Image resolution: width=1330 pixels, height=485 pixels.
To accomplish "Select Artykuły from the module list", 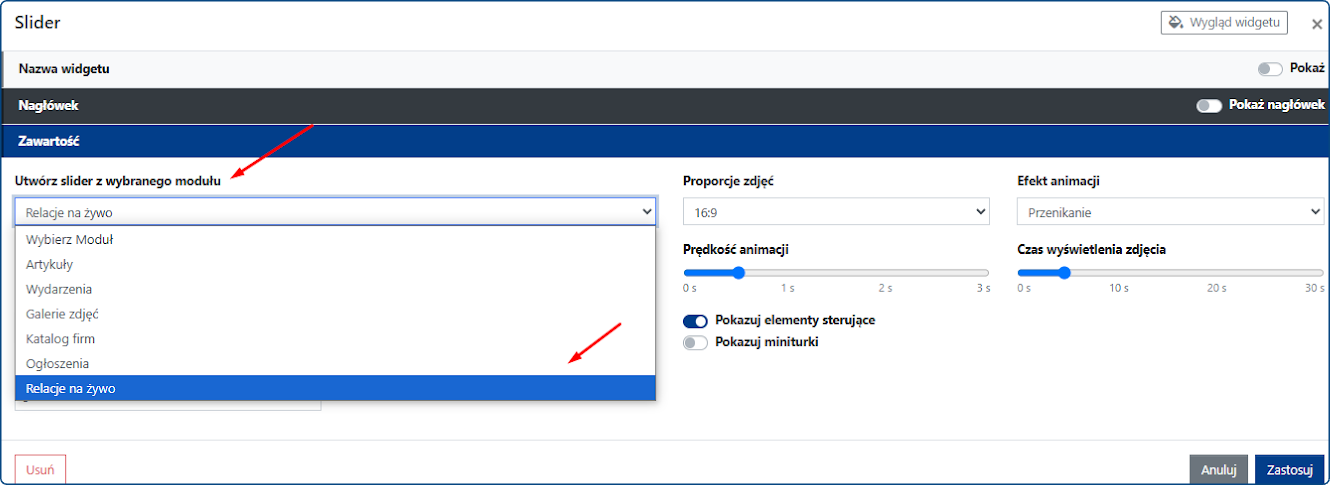I will pos(50,264).
